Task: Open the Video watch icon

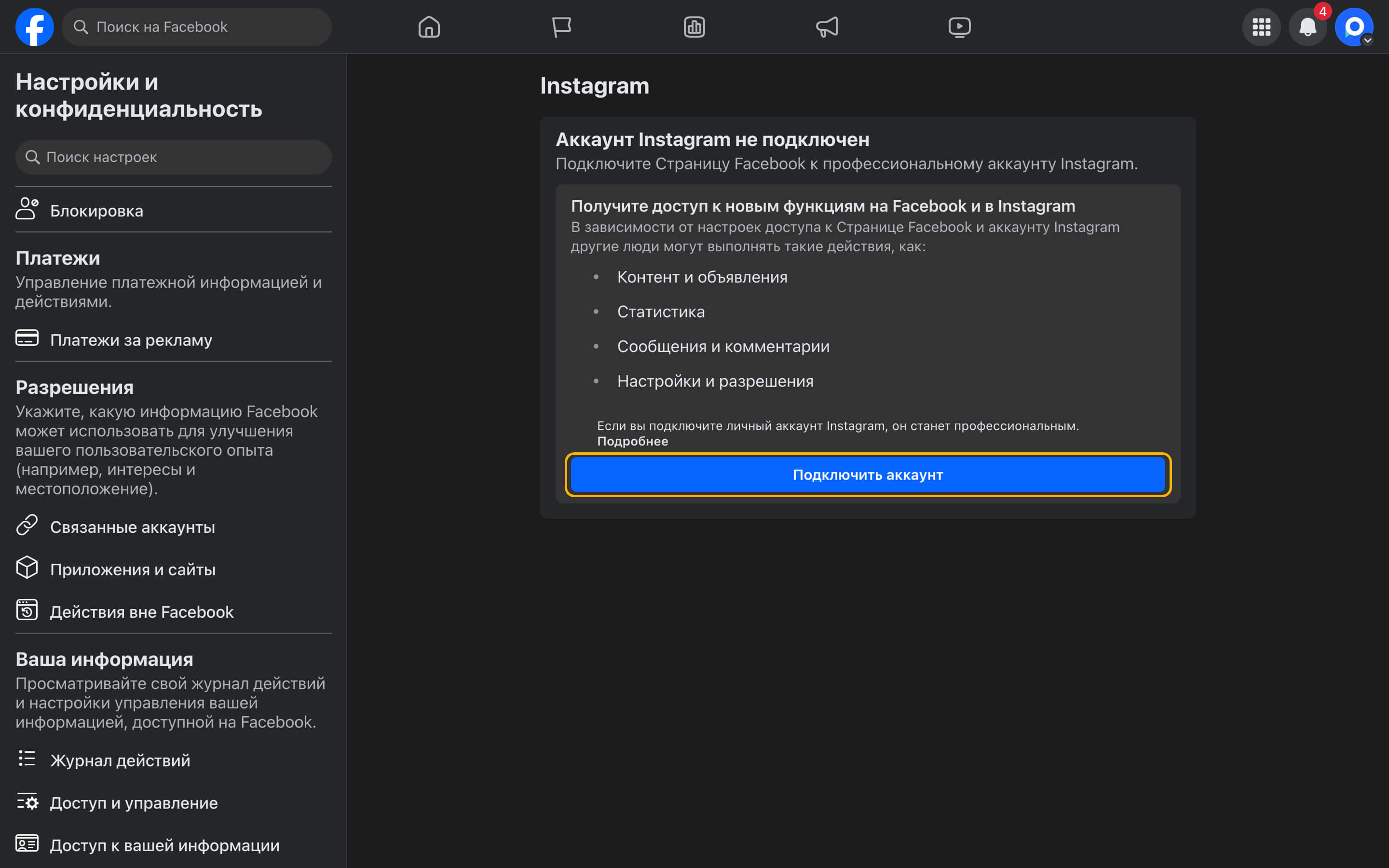Action: (959, 27)
